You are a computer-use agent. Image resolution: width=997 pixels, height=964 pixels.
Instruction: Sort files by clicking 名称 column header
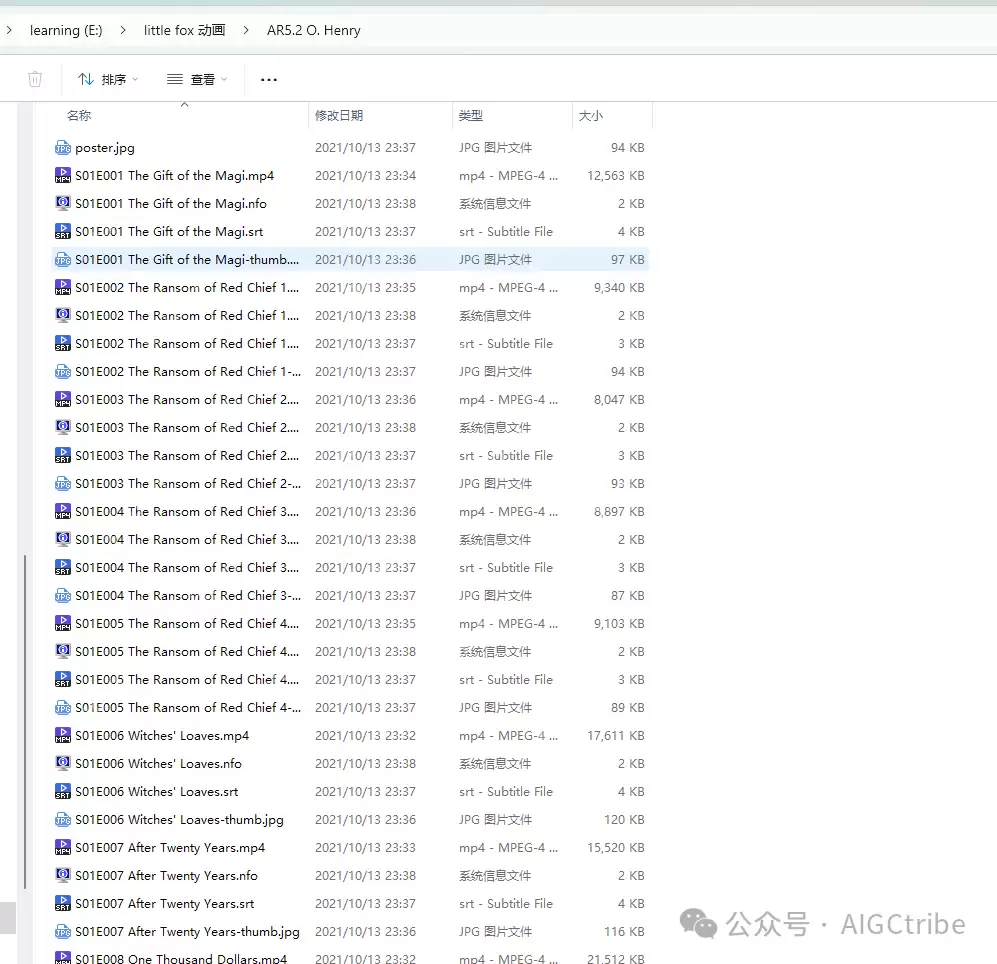79,115
